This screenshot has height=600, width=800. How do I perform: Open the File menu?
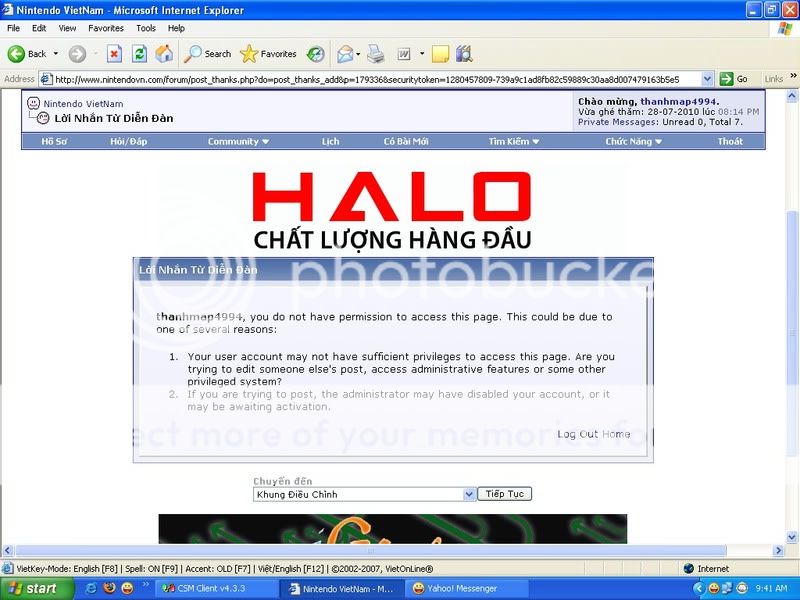pos(14,28)
